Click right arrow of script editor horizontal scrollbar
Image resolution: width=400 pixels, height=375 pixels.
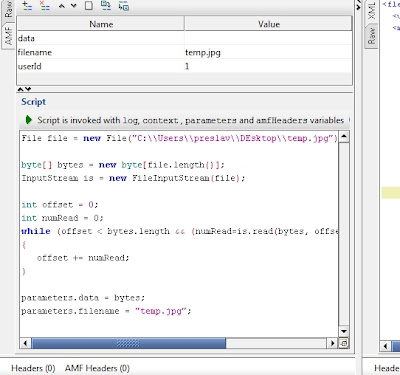coord(332,343)
